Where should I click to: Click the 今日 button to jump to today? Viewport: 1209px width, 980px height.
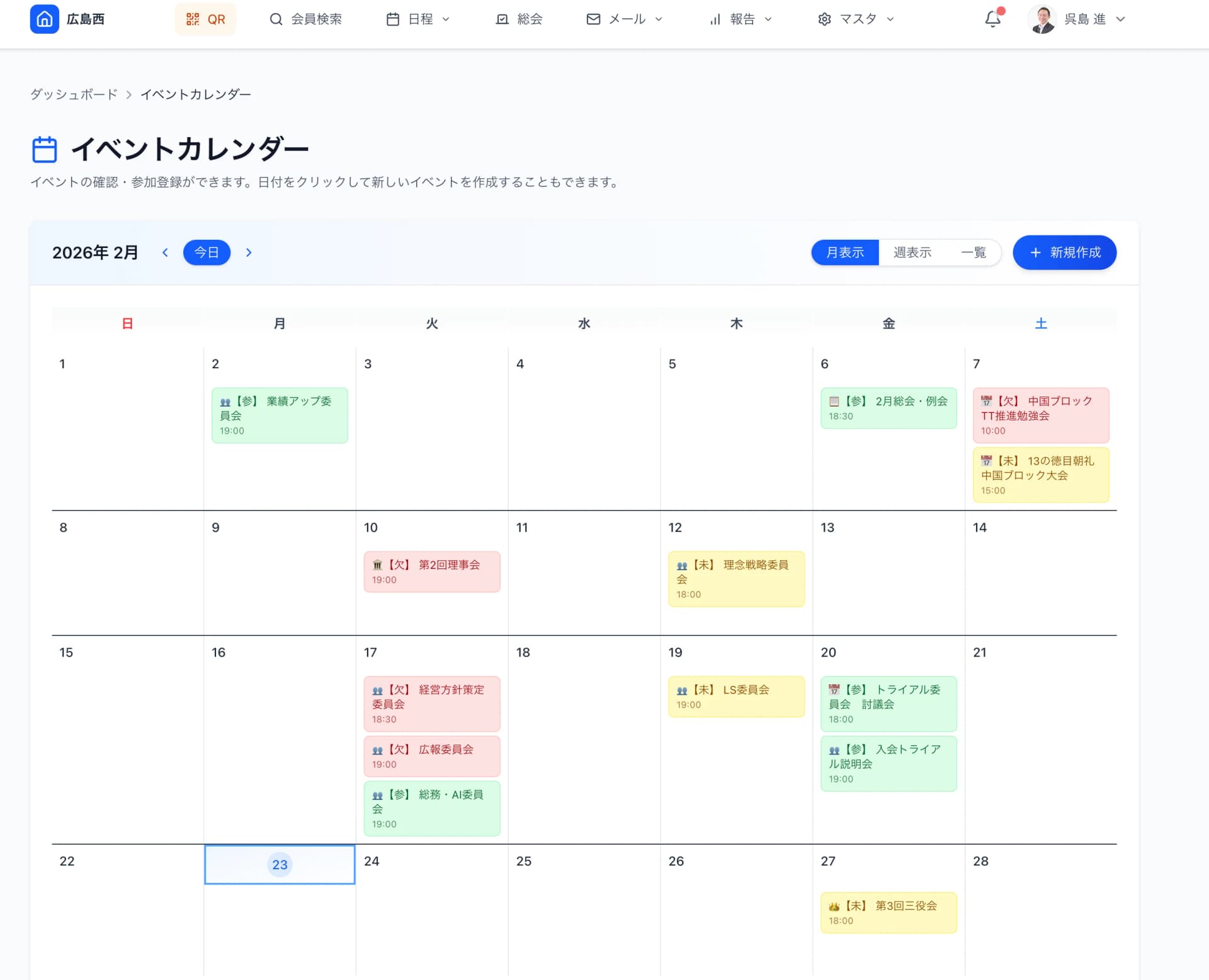coord(207,252)
